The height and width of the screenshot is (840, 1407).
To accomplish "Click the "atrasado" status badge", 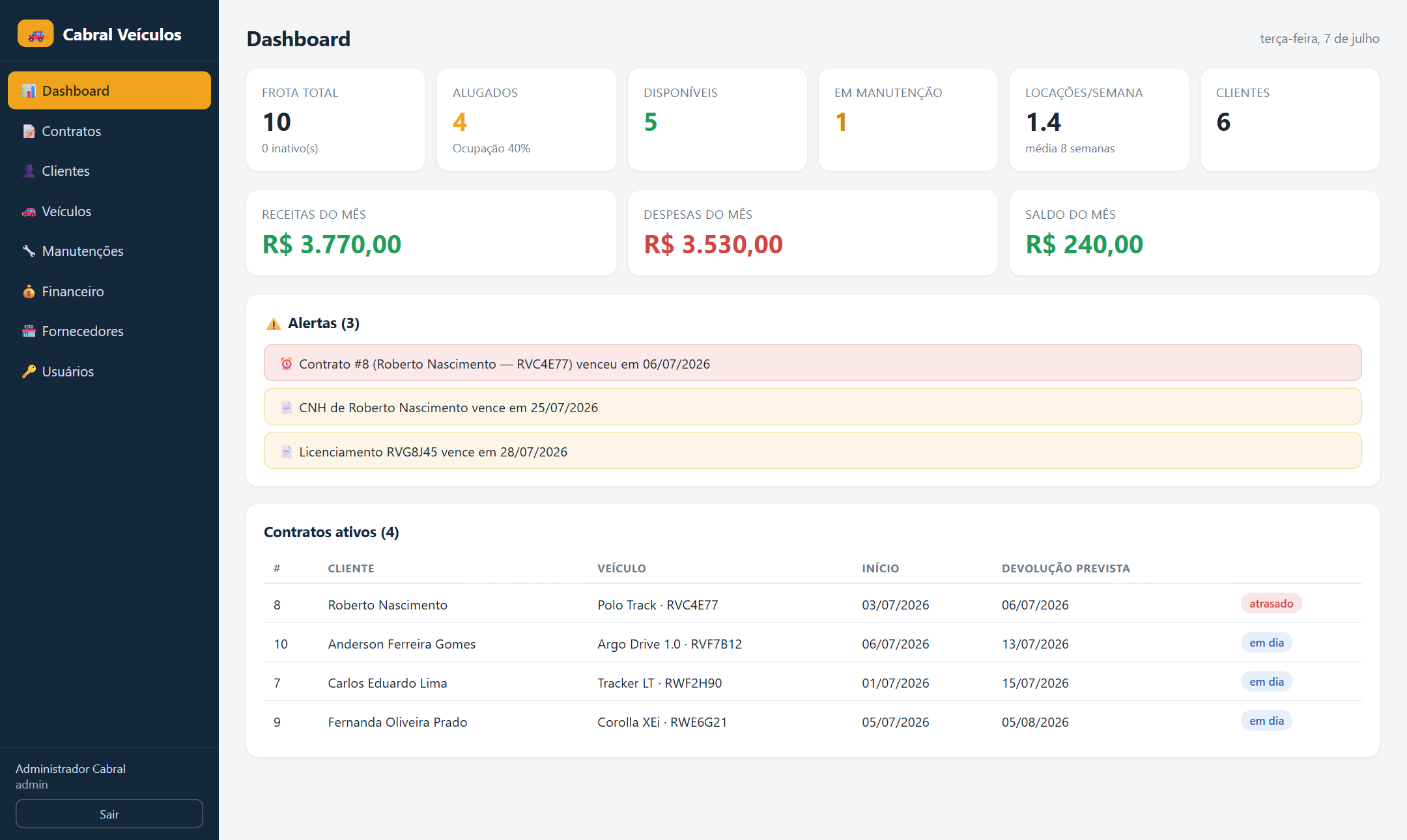I will pos(1271,604).
